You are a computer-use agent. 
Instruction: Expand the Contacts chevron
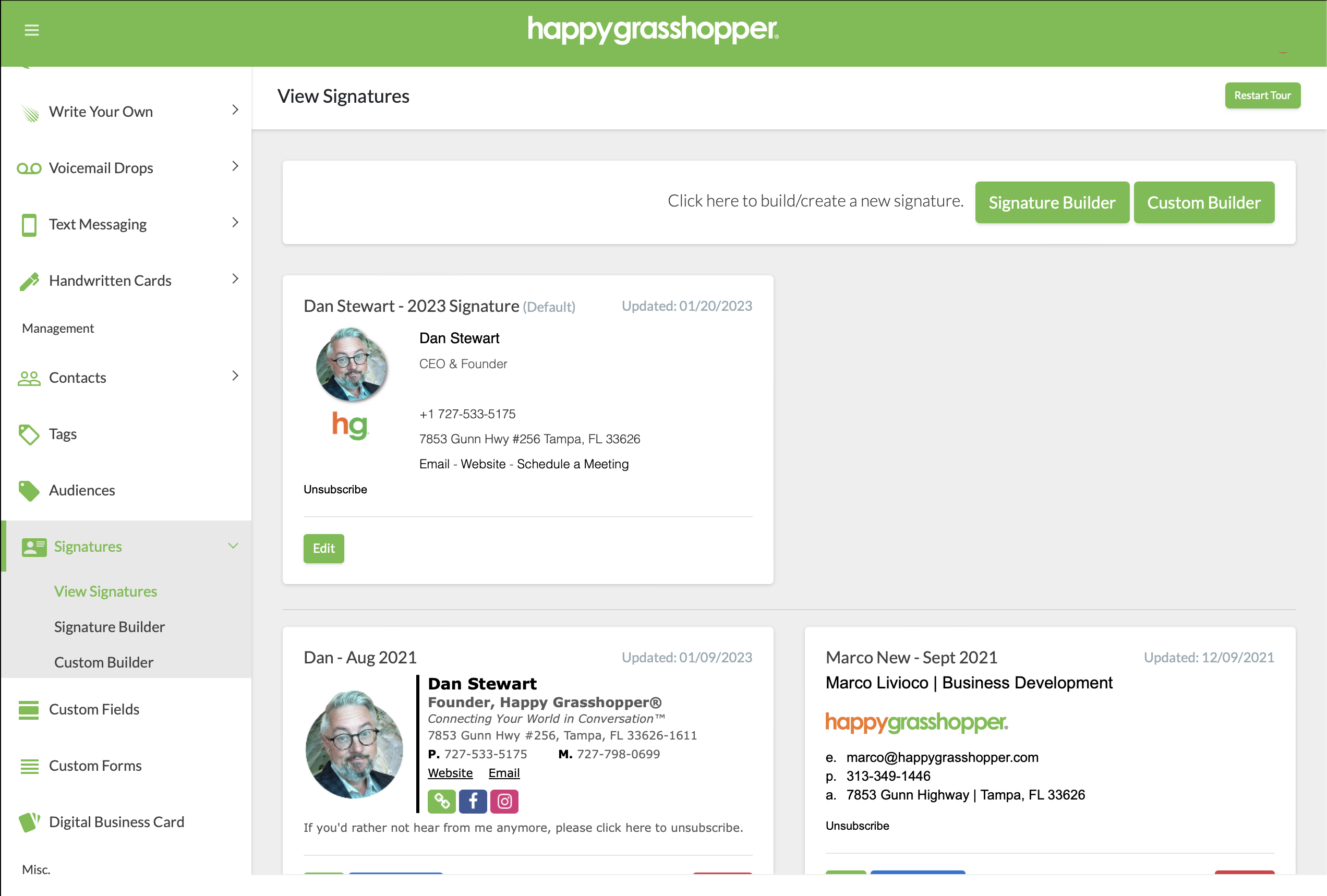tap(235, 376)
